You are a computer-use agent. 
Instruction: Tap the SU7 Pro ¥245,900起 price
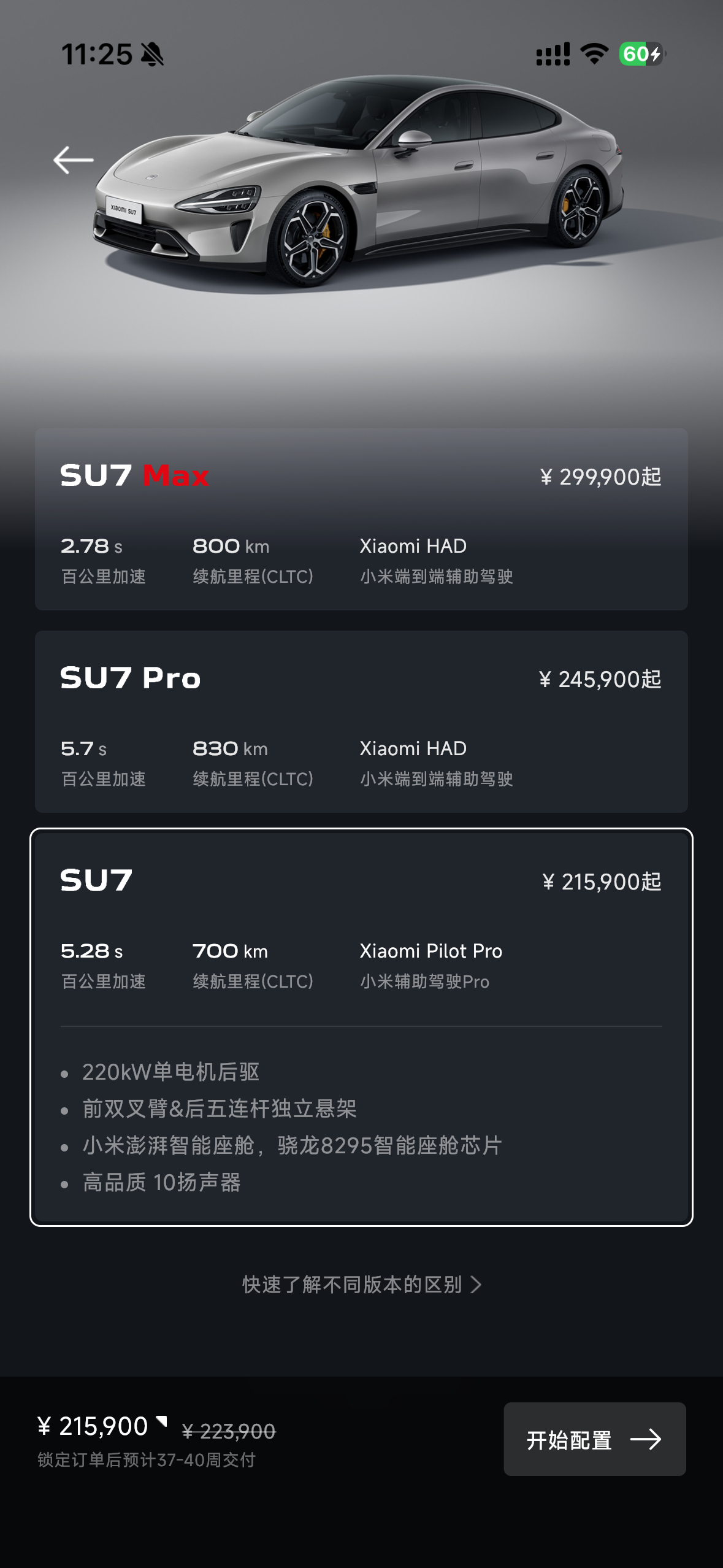[600, 679]
